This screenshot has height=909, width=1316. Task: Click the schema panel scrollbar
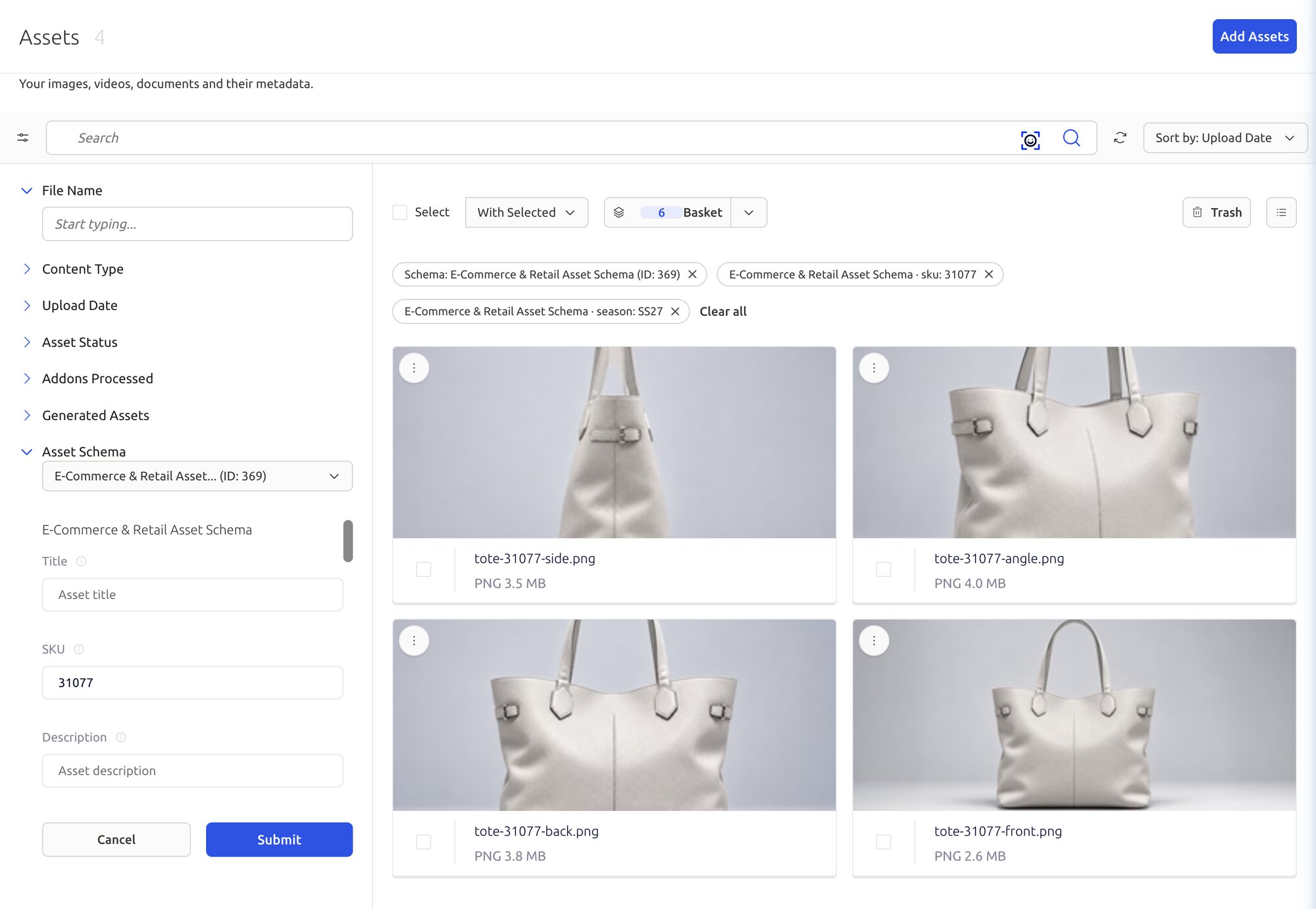(348, 541)
